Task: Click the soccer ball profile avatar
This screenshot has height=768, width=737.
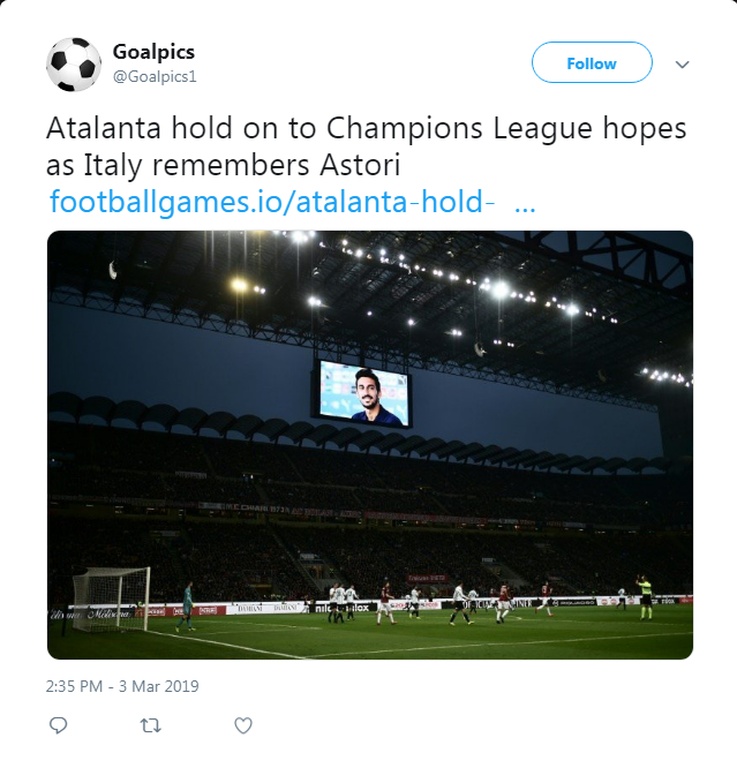Action: pyautogui.click(x=73, y=65)
